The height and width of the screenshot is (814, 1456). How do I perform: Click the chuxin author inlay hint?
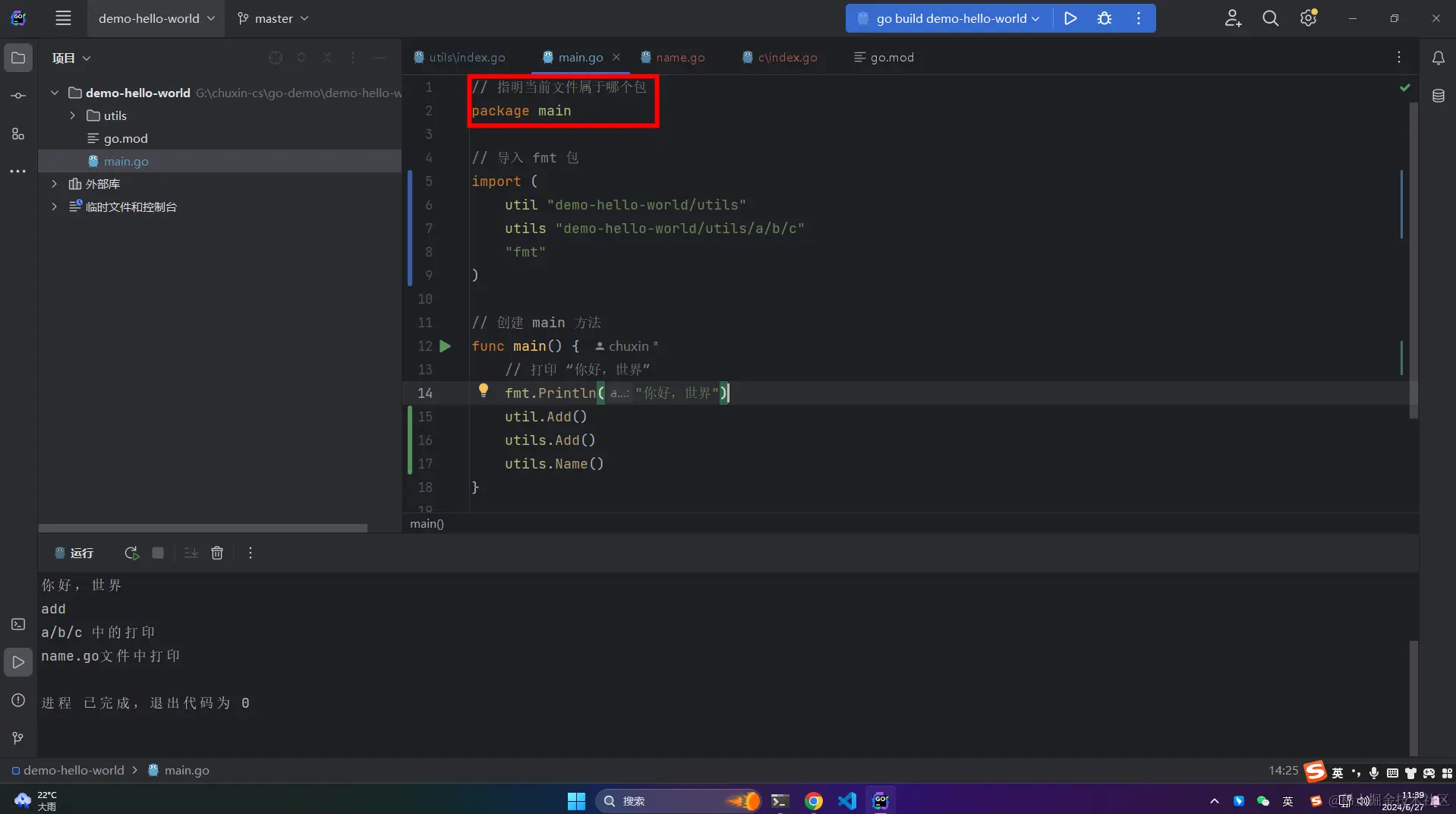(x=627, y=346)
